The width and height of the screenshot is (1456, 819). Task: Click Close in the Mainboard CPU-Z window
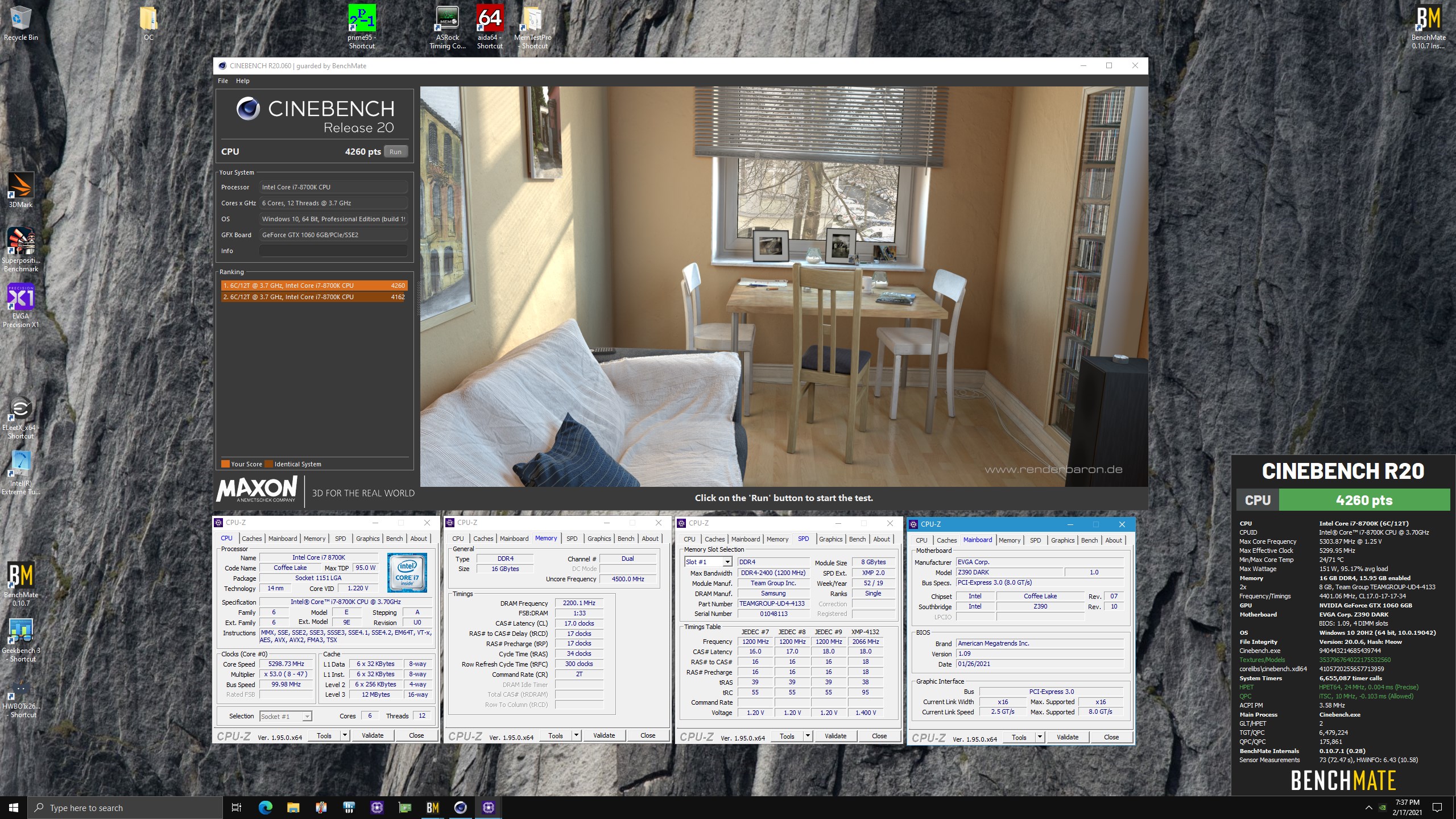pyautogui.click(x=1111, y=737)
